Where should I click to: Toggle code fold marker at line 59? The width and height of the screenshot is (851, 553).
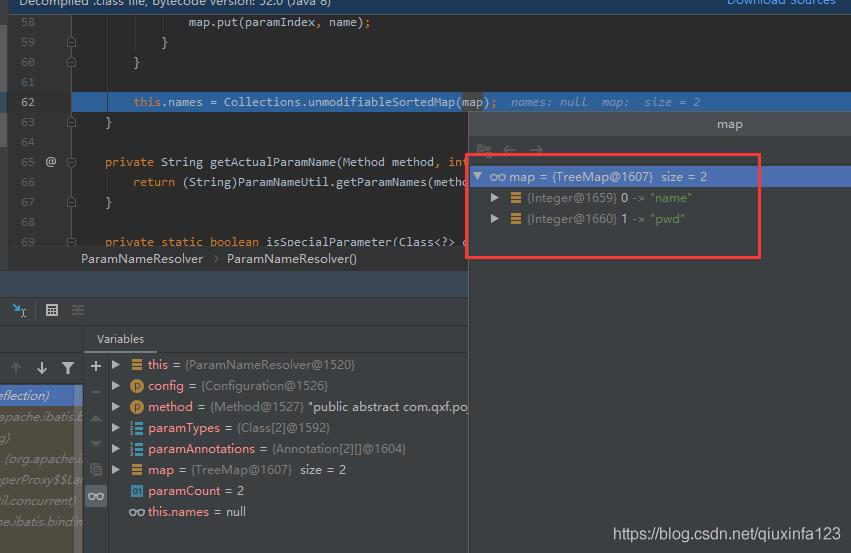(72, 42)
